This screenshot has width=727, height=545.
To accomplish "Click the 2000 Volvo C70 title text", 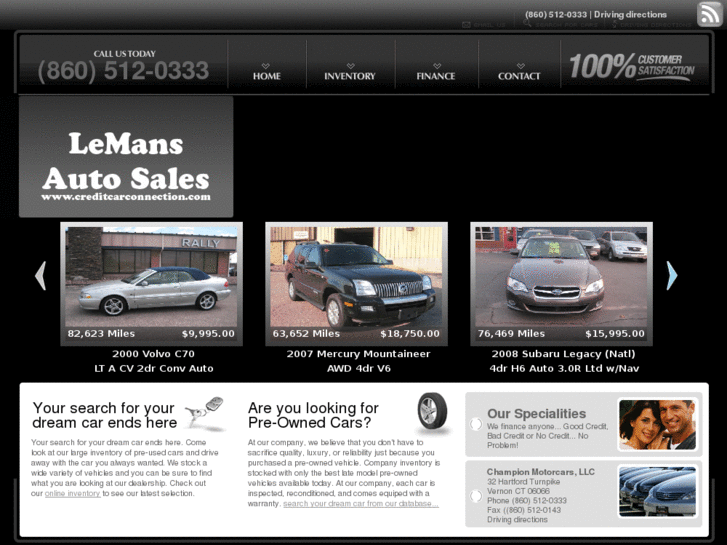I will pyautogui.click(x=153, y=354).
